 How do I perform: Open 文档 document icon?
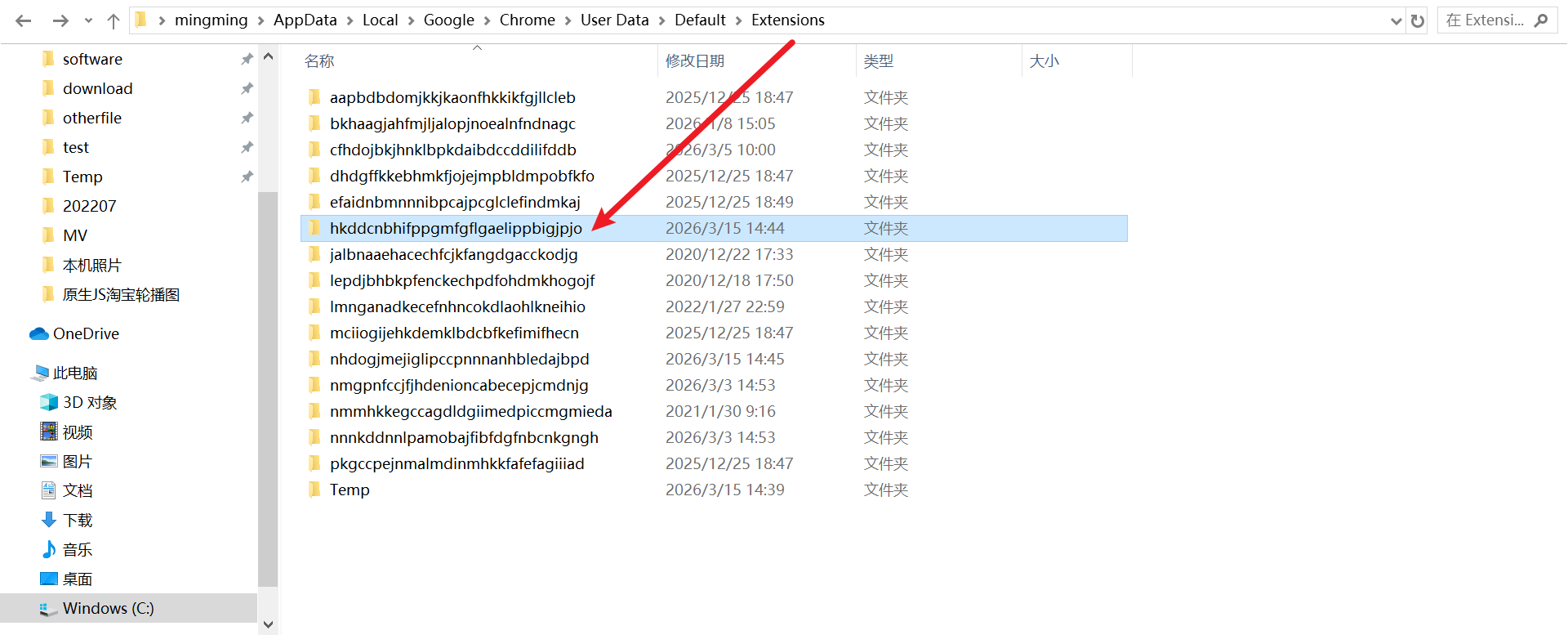tap(49, 491)
